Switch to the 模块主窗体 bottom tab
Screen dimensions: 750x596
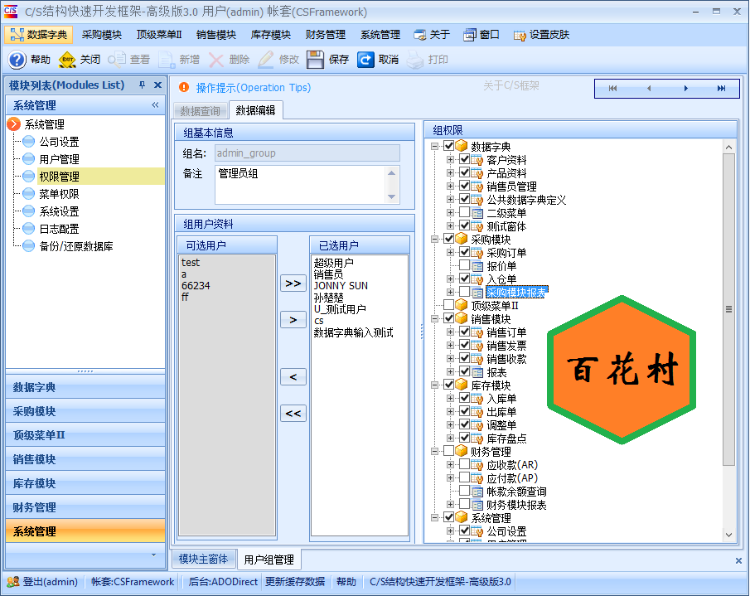[x=203, y=559]
